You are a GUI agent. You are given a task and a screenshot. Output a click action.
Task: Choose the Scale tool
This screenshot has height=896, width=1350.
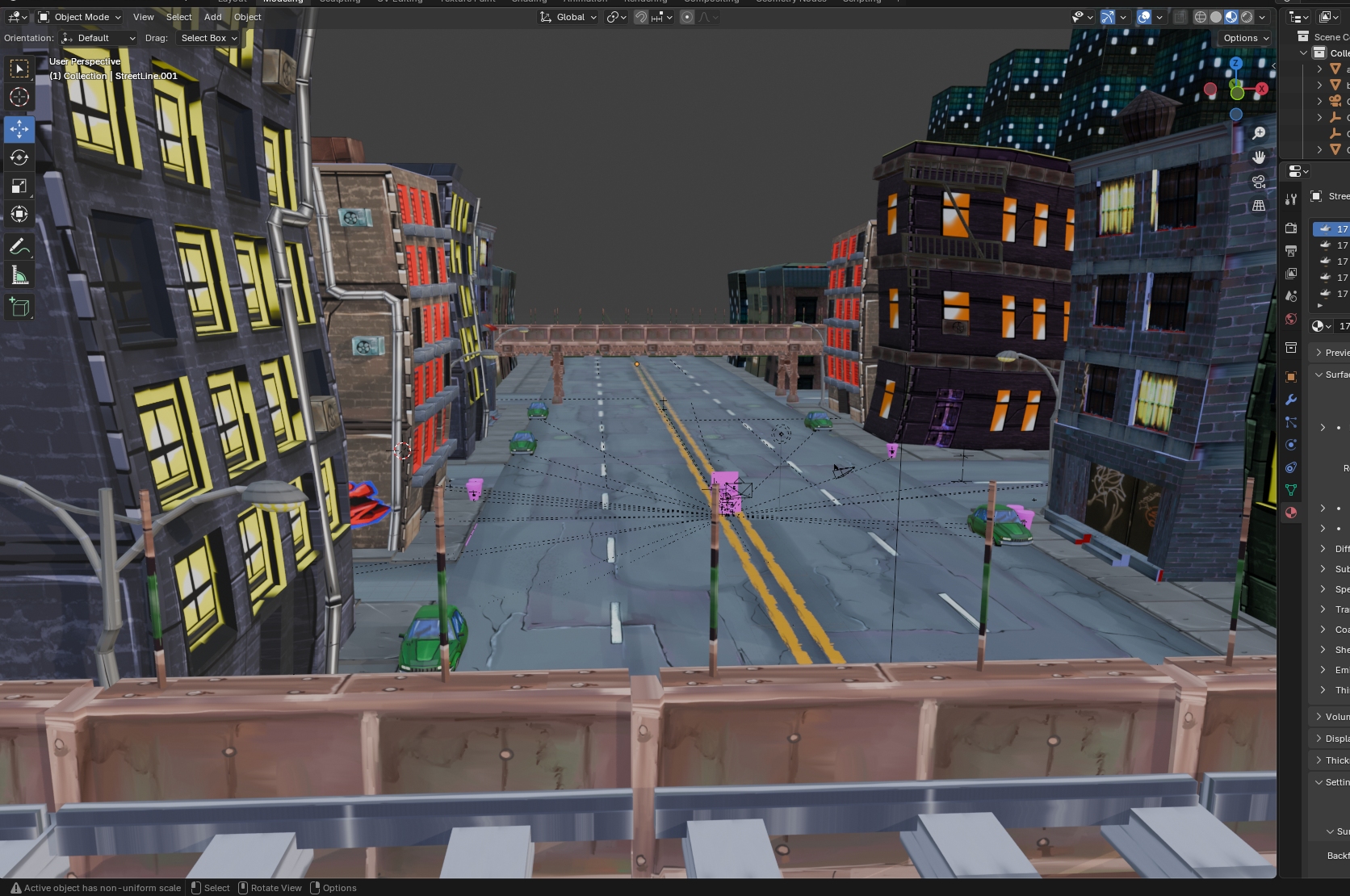point(19,186)
